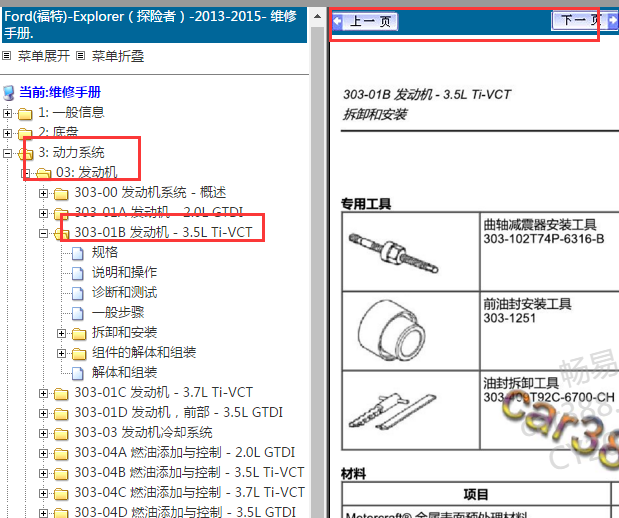Expand 303-04C 燃油添加与控制 - 3.7L Ti-VCT
619x518 pixels.
[43, 494]
